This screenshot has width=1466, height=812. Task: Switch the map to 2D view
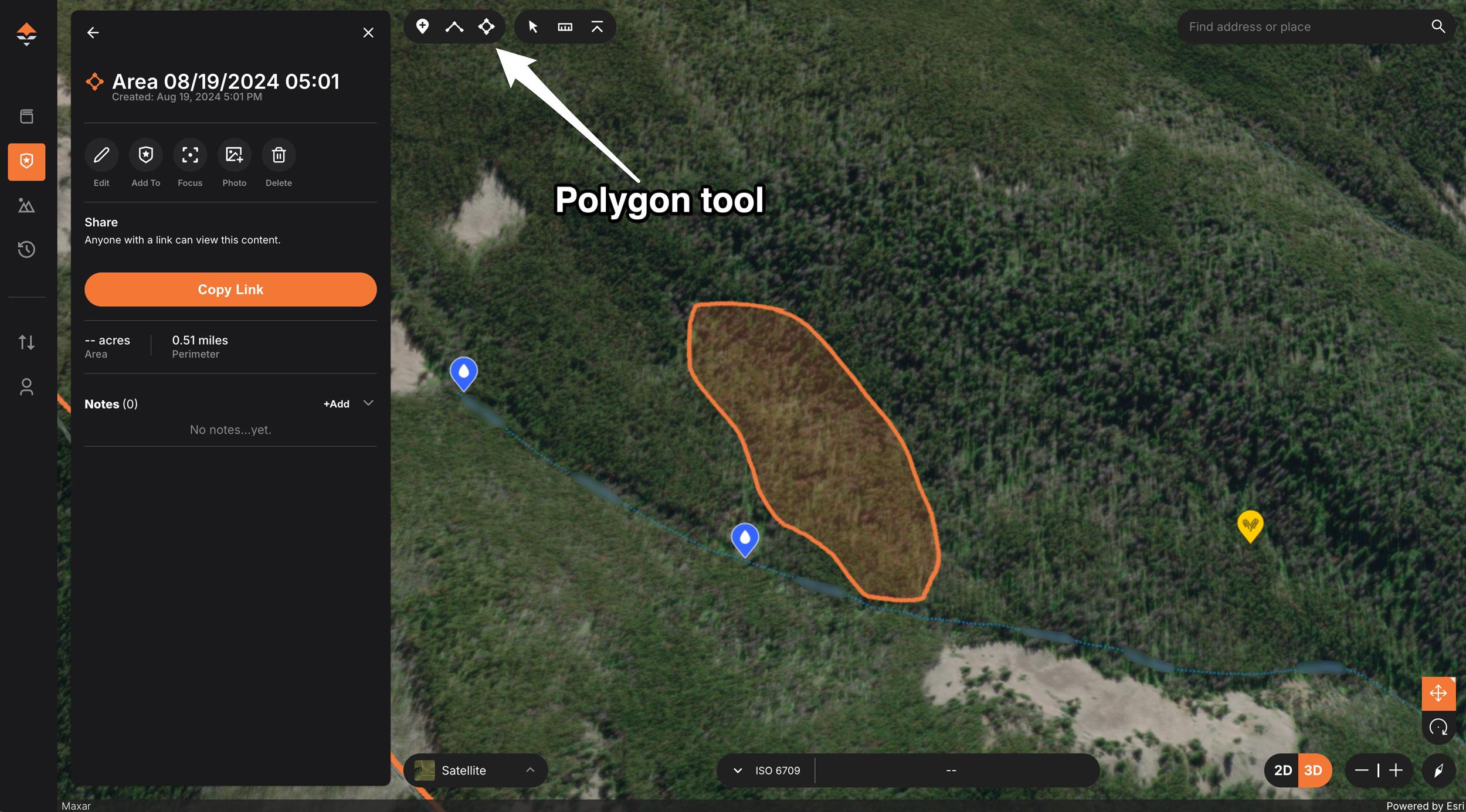click(x=1283, y=770)
